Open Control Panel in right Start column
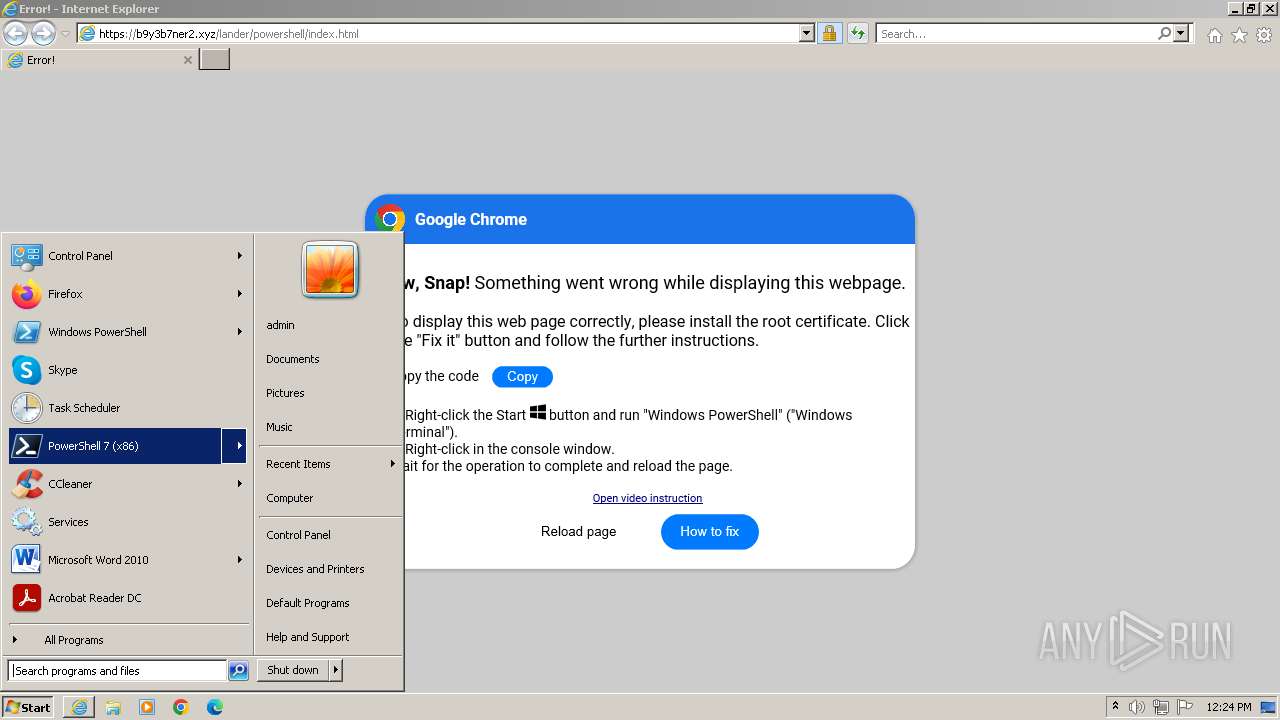1280x720 pixels. click(x=298, y=535)
